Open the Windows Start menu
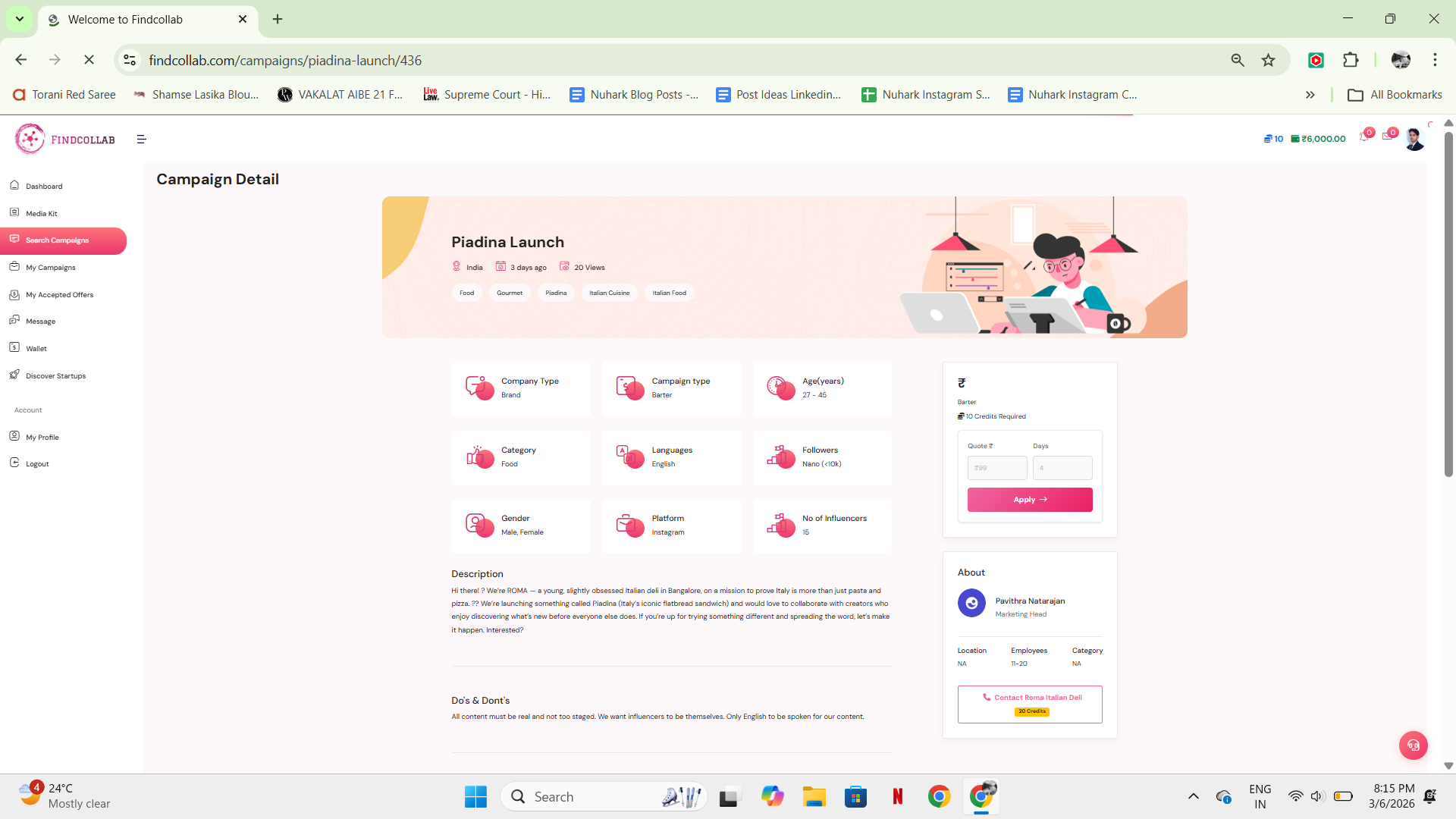The height and width of the screenshot is (819, 1456). pos(475,796)
